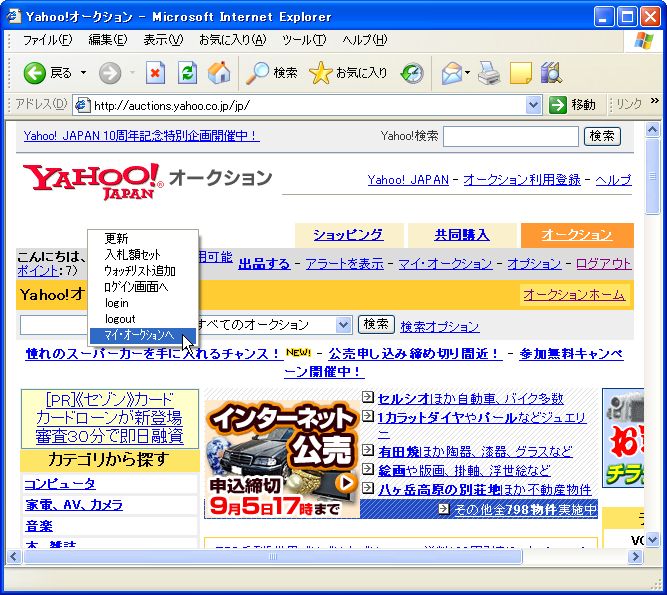Open Favorites (お気に入り) star button

click(x=348, y=73)
